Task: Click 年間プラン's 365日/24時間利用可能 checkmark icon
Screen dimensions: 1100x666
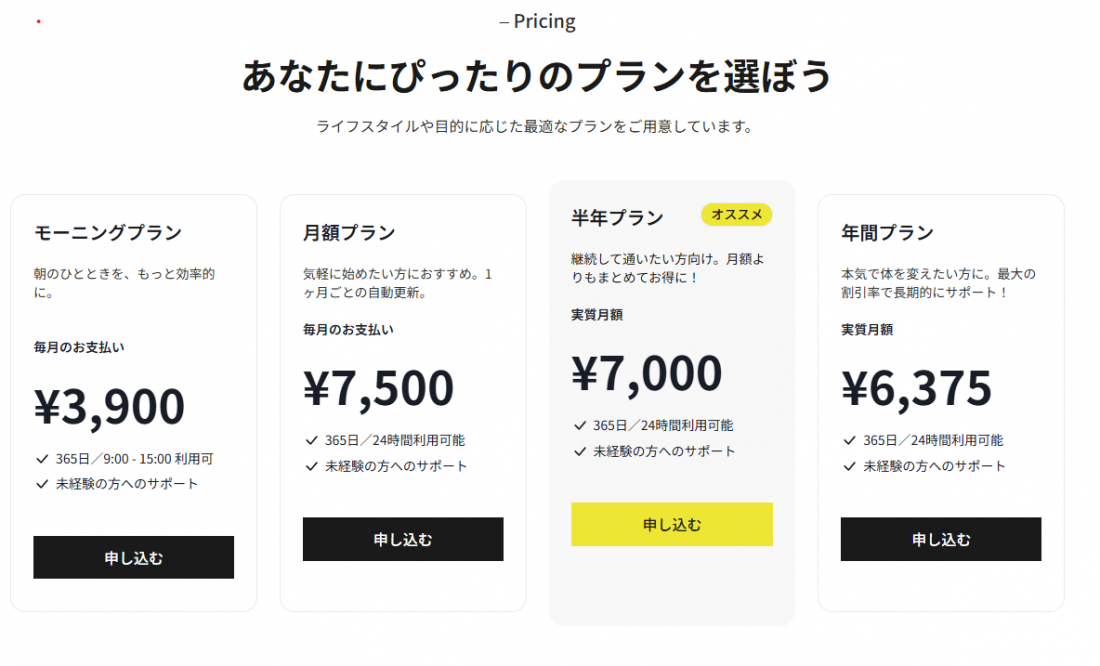Action: click(x=849, y=440)
